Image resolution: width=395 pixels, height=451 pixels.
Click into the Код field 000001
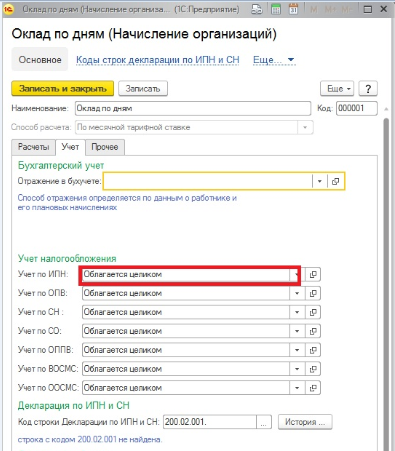pos(357,108)
